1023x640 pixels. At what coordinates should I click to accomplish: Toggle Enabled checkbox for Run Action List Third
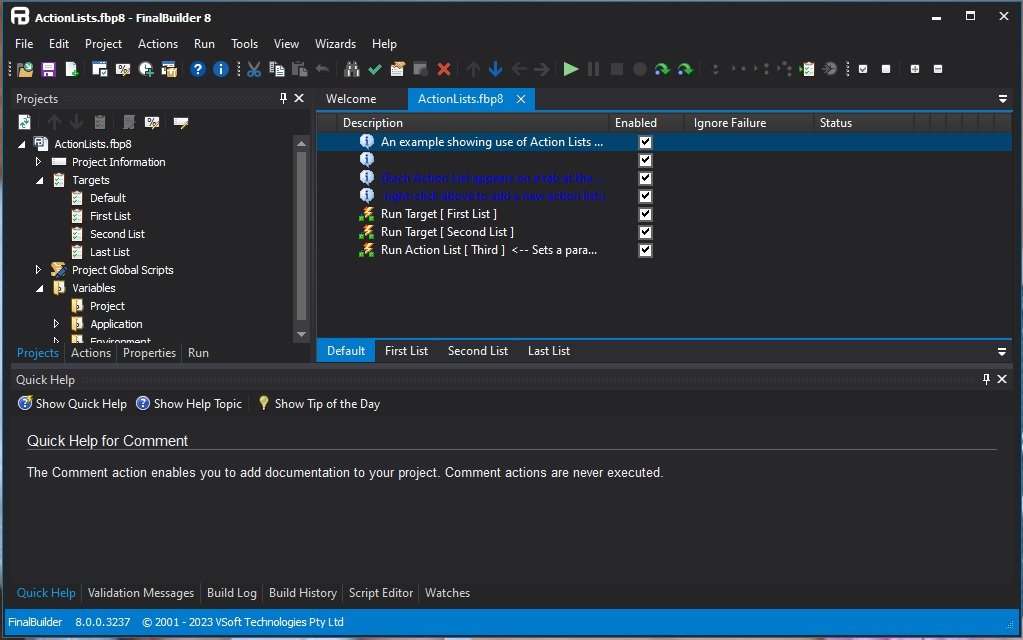645,250
